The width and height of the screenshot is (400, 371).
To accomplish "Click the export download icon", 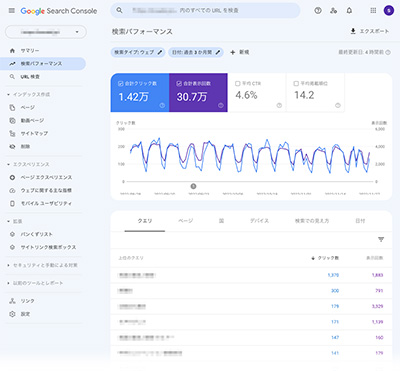I will coord(353,31).
